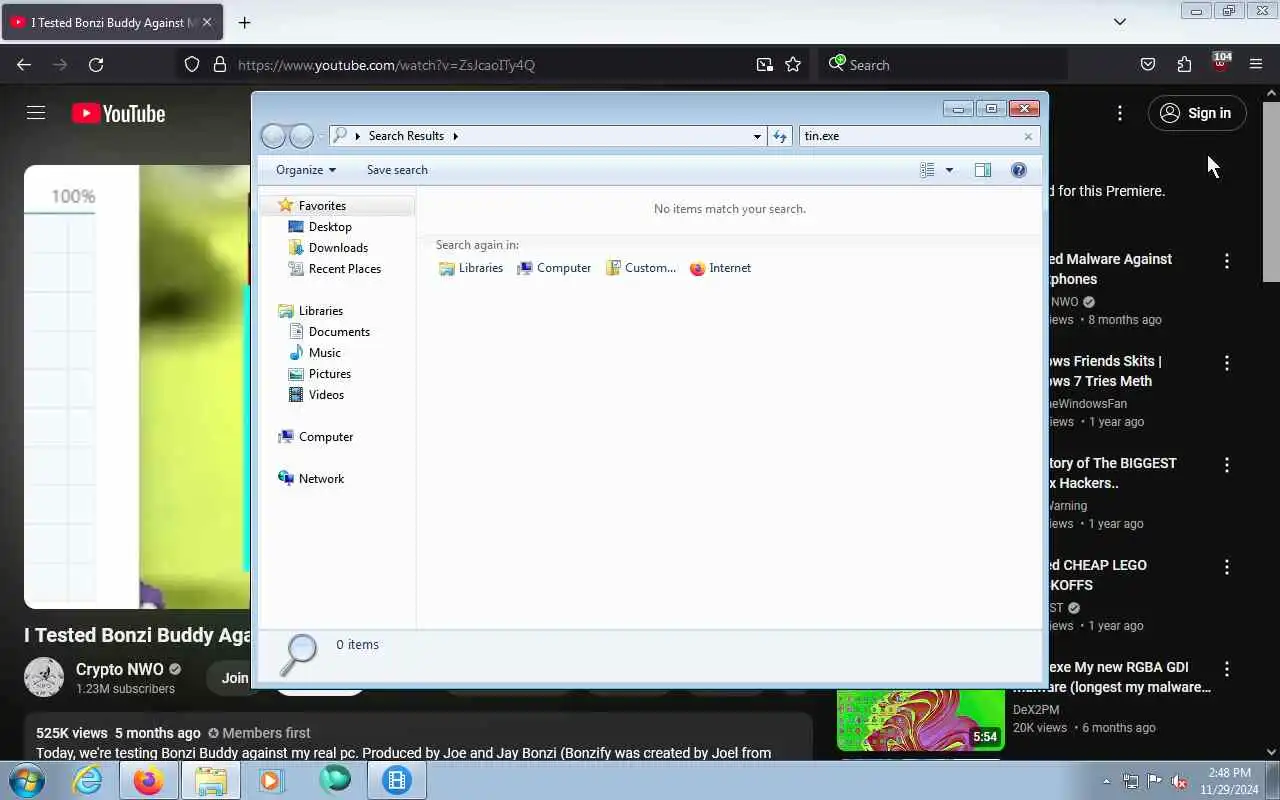Screen dimensions: 1280x800
Task: Open the Windows Start button
Action: coord(27,780)
